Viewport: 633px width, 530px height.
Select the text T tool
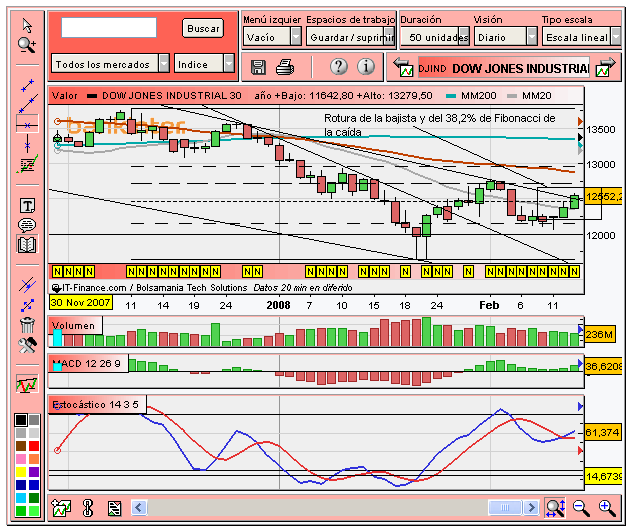coord(27,205)
